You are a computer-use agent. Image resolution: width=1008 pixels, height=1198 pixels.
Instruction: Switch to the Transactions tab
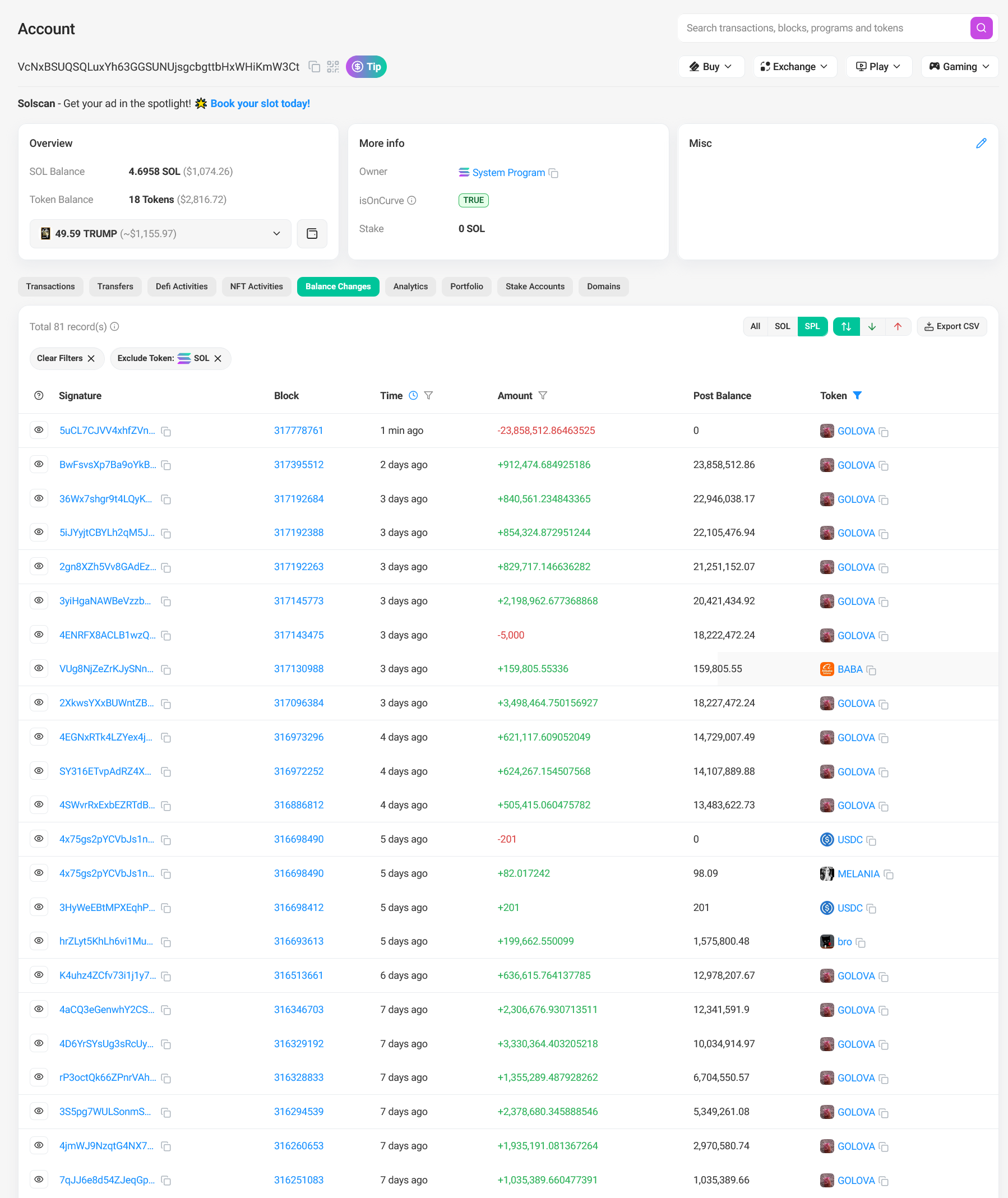pos(50,287)
